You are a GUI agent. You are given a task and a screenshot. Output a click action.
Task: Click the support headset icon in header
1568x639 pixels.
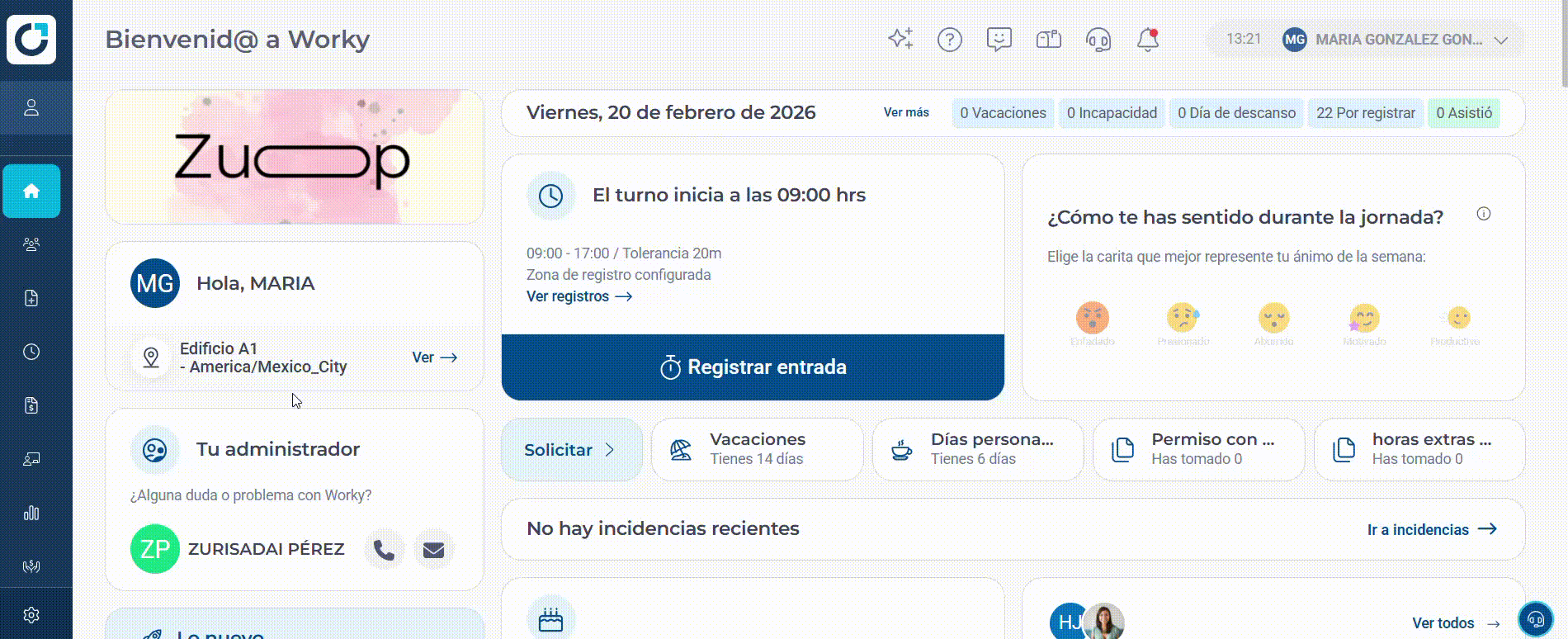1098,39
